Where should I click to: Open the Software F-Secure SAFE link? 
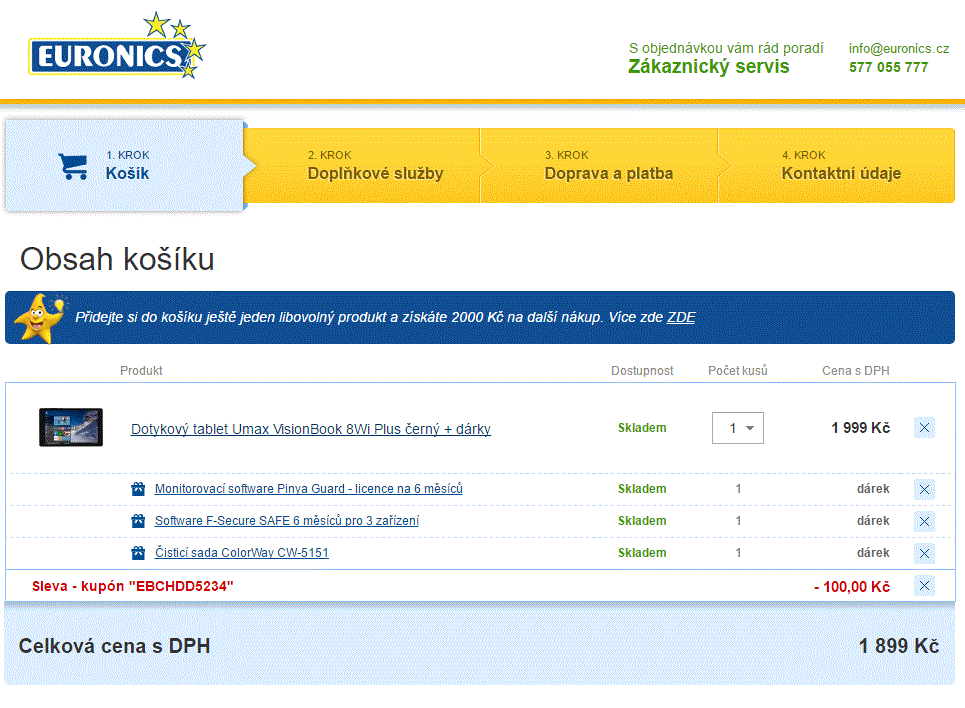(x=287, y=521)
